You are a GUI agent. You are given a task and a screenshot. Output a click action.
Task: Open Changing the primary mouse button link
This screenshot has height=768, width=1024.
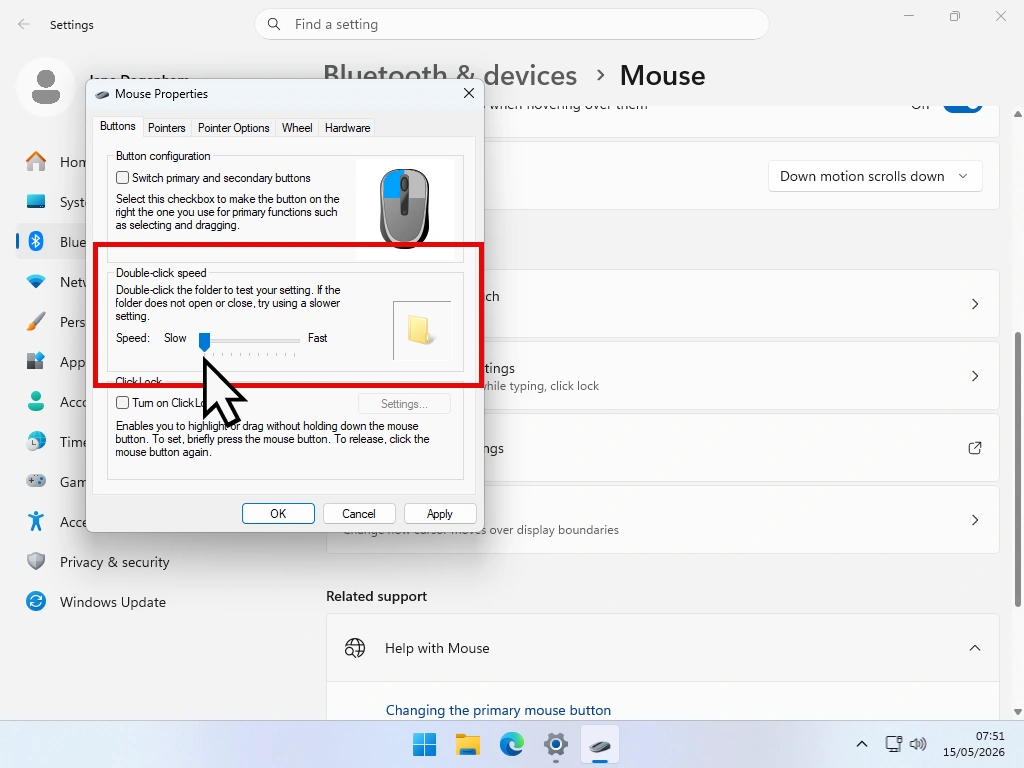click(x=498, y=710)
